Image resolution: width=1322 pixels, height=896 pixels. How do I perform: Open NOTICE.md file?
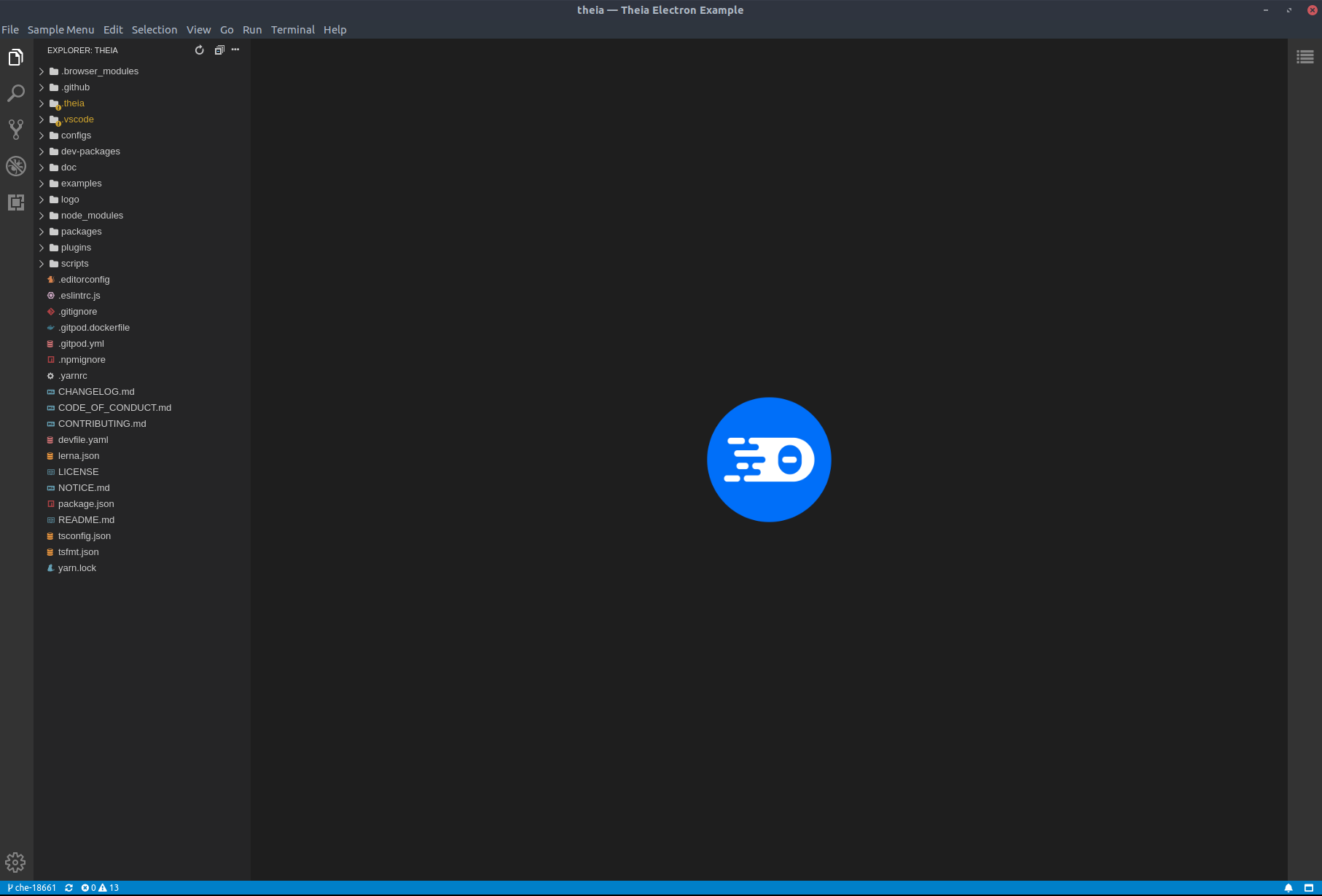(x=142, y=488)
